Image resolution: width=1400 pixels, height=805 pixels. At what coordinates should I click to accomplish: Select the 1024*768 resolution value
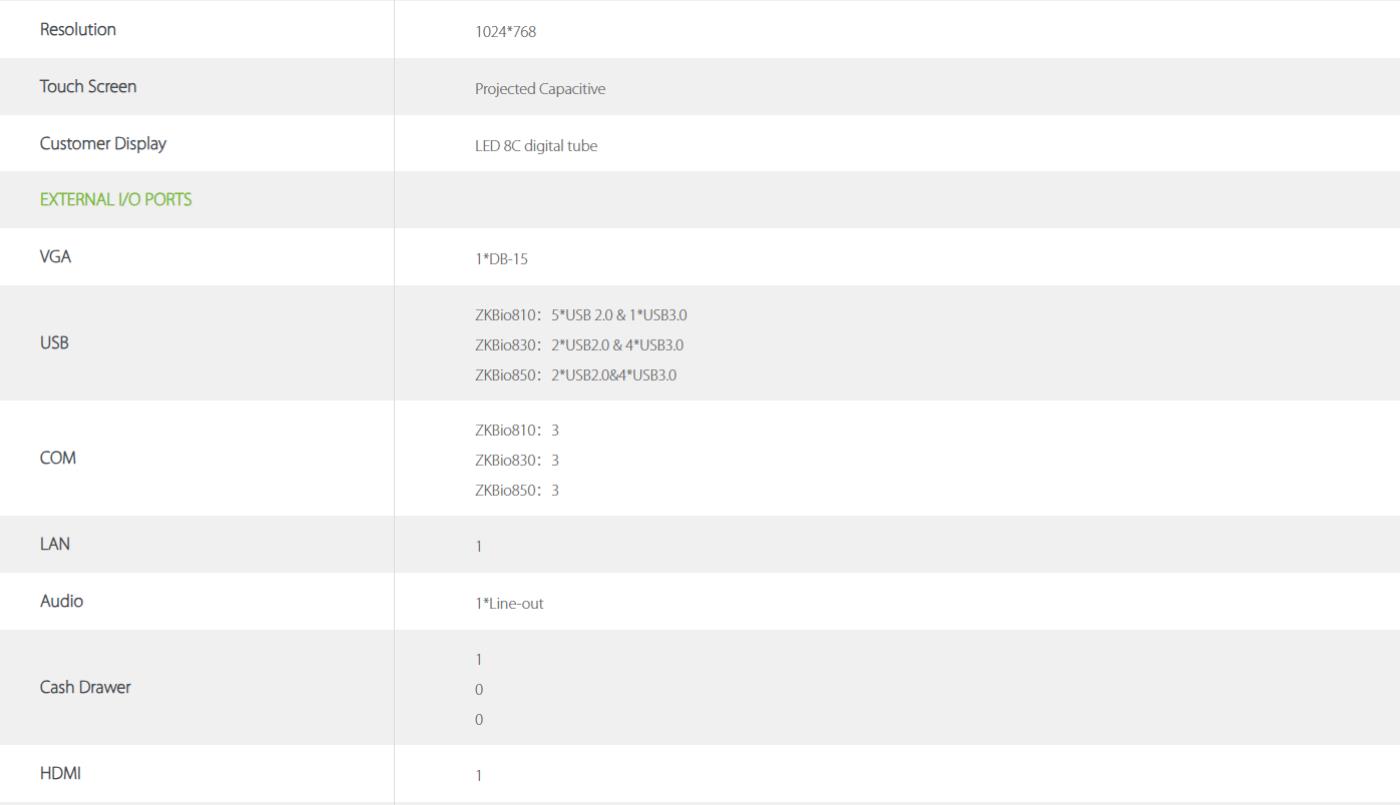[506, 32]
